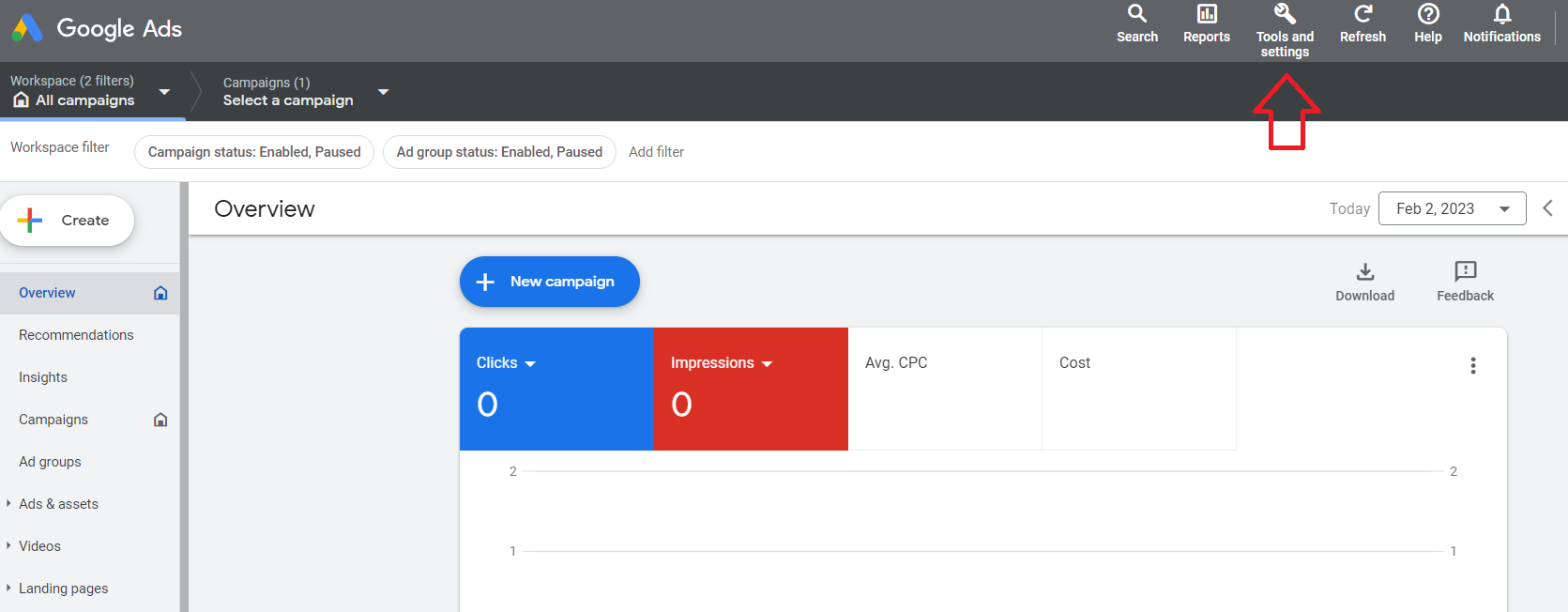Refresh the account data
This screenshot has width=1568, height=612.
coord(1362,23)
